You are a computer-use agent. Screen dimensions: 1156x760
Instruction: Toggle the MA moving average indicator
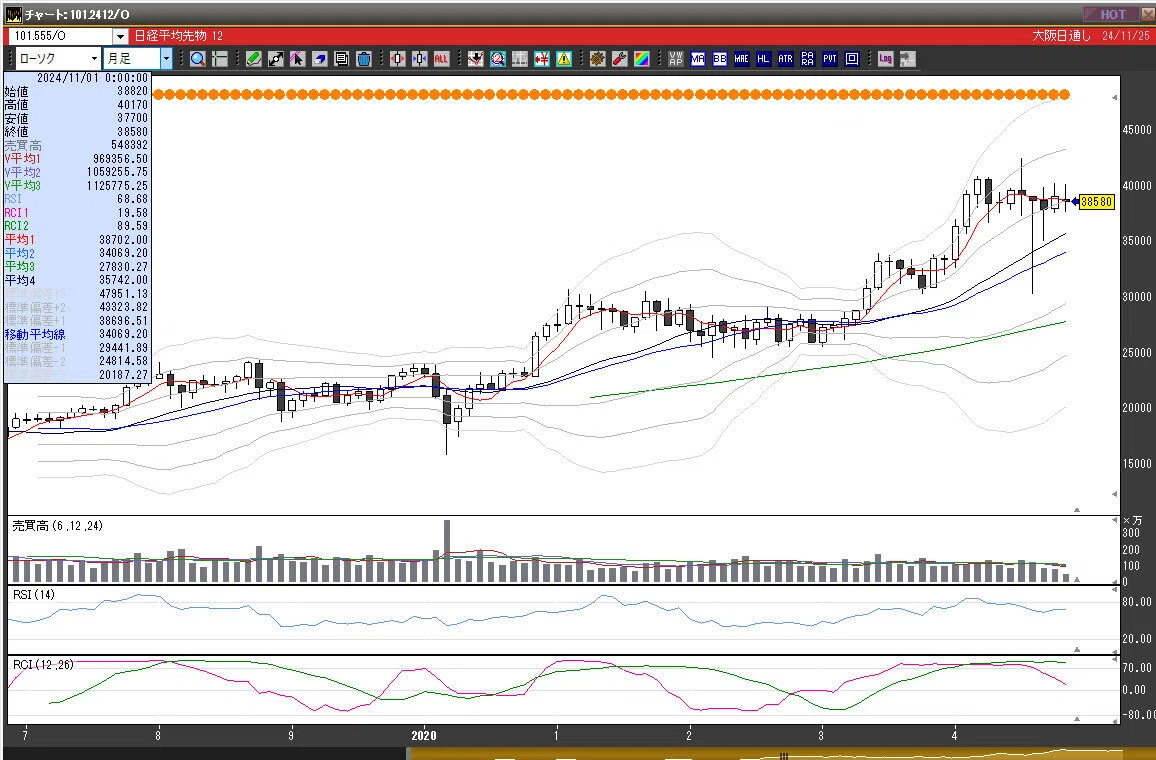tap(697, 59)
